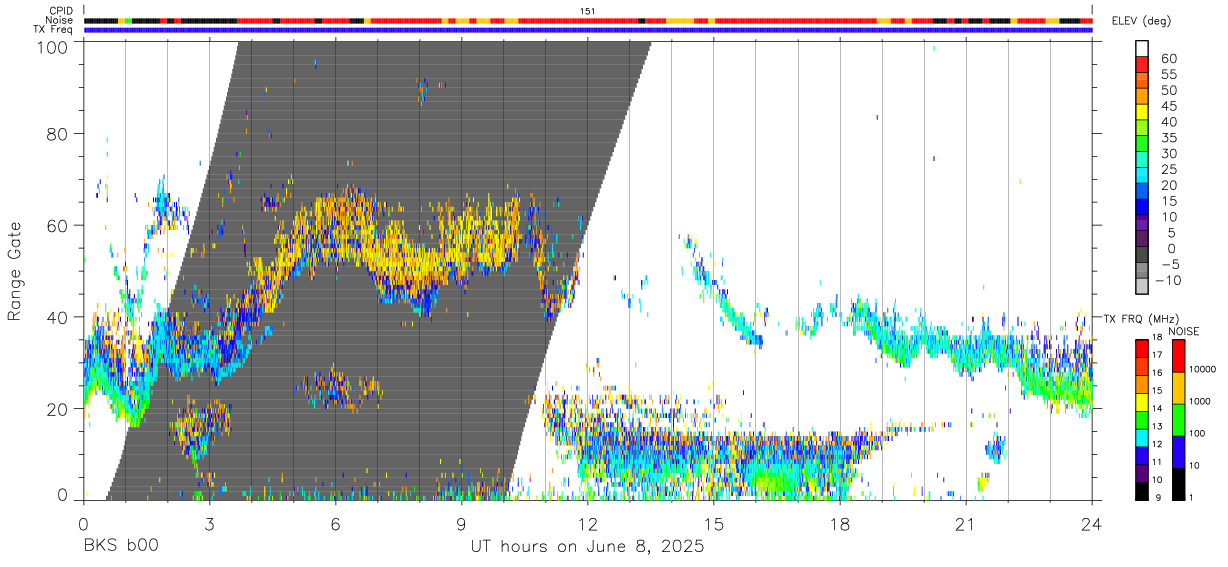Click the 45 label on elevation colorbar
1228x567 pixels.
tap(1168, 106)
